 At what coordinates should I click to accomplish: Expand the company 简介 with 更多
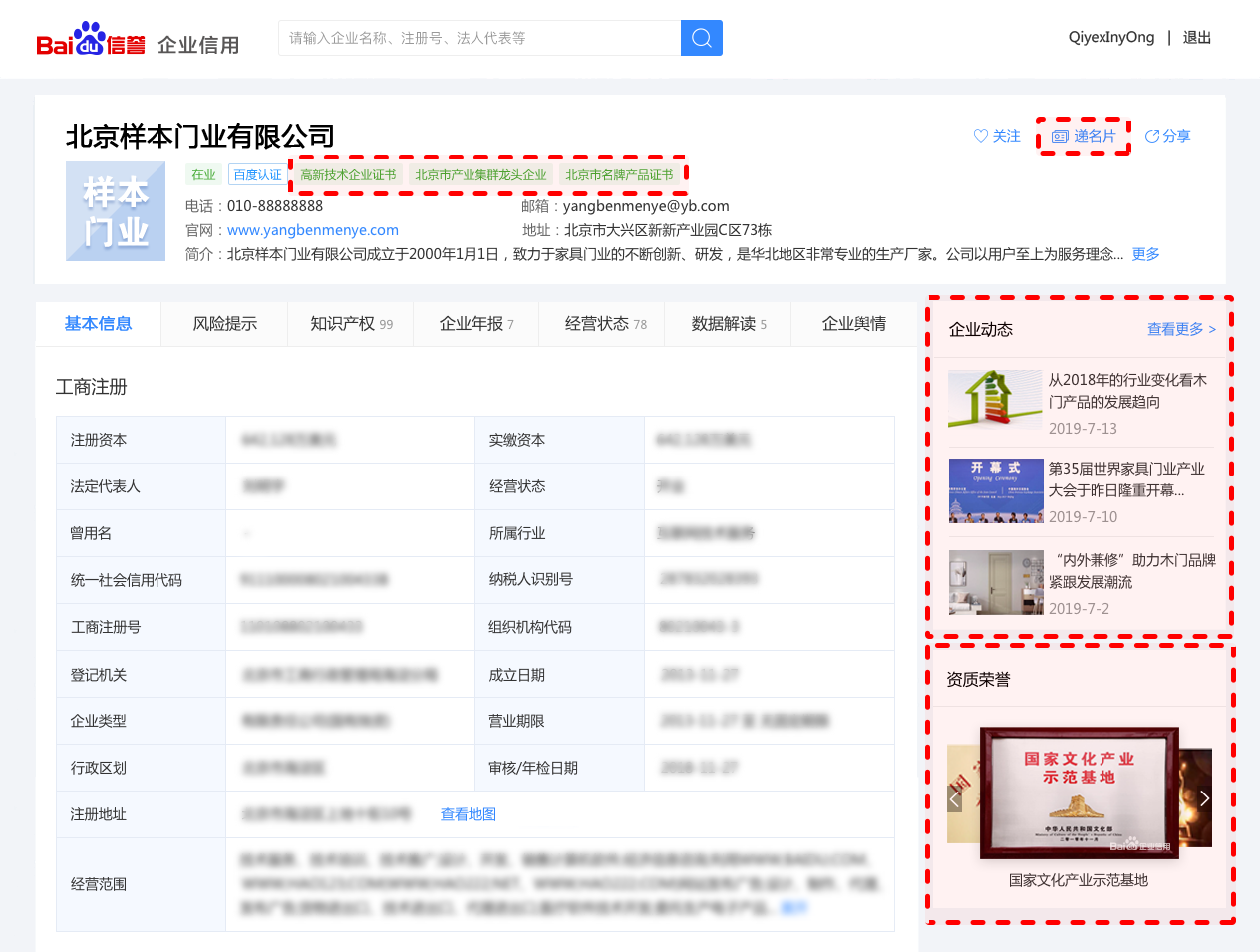pos(1144,254)
